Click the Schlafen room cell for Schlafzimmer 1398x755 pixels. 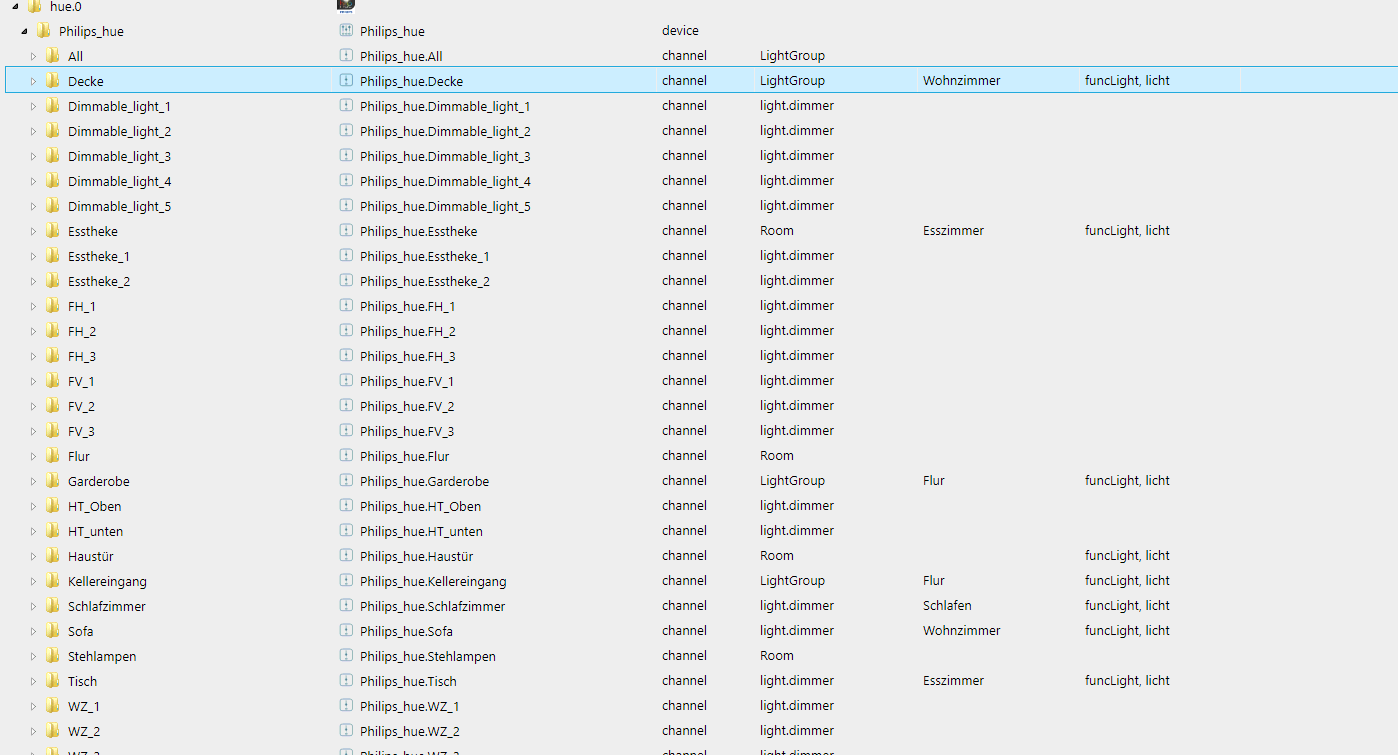947,606
